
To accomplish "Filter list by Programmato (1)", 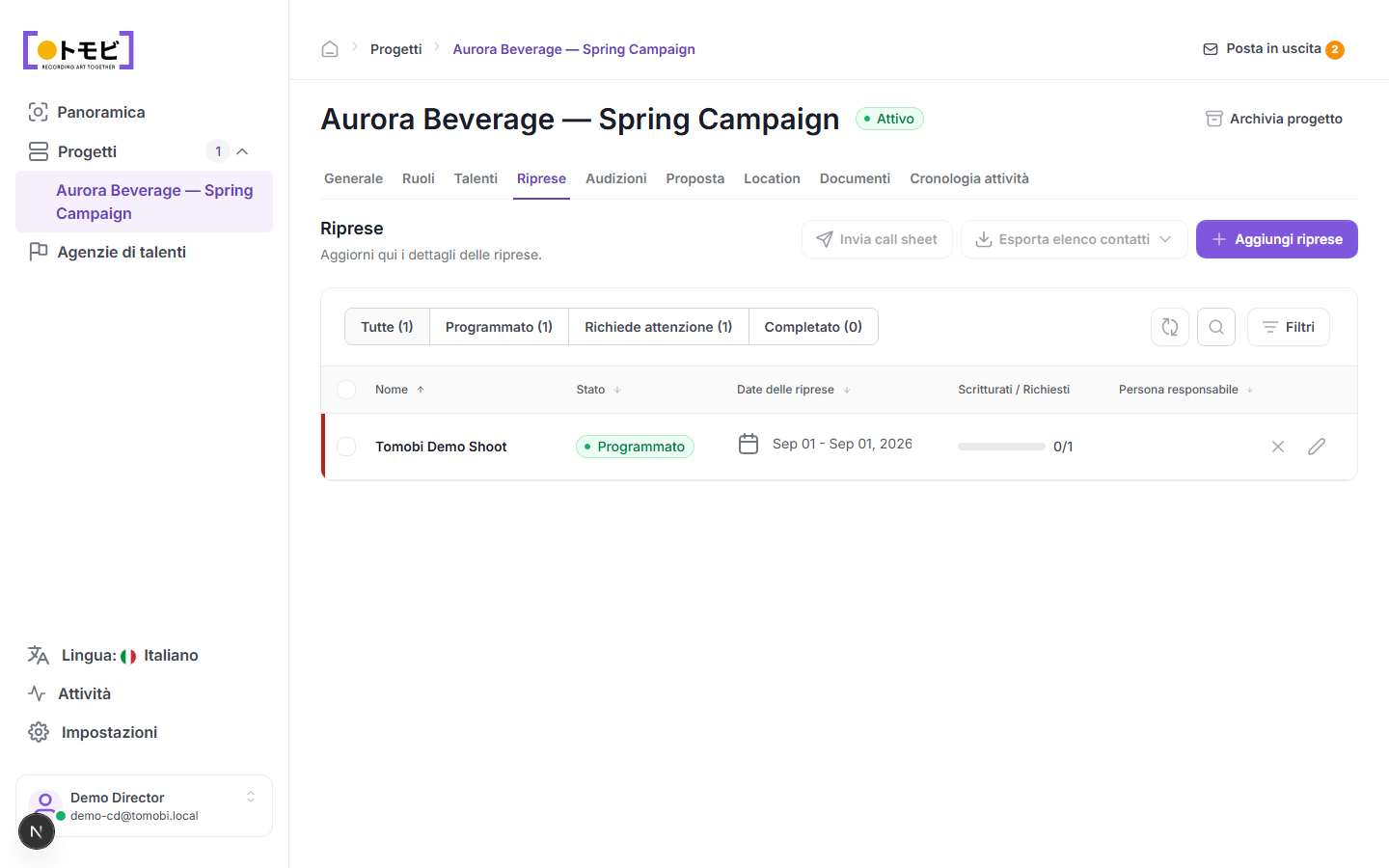I will coord(499,327).
